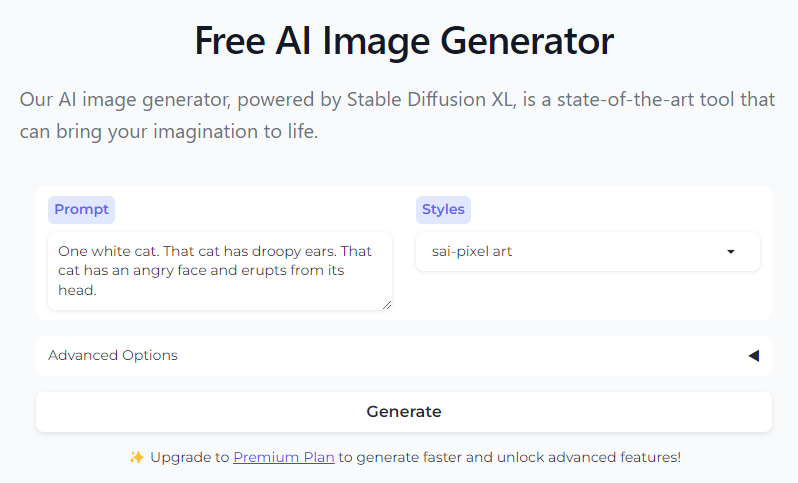This screenshot has width=798, height=483.
Task: Focus the Prompt text area
Action: [220, 271]
